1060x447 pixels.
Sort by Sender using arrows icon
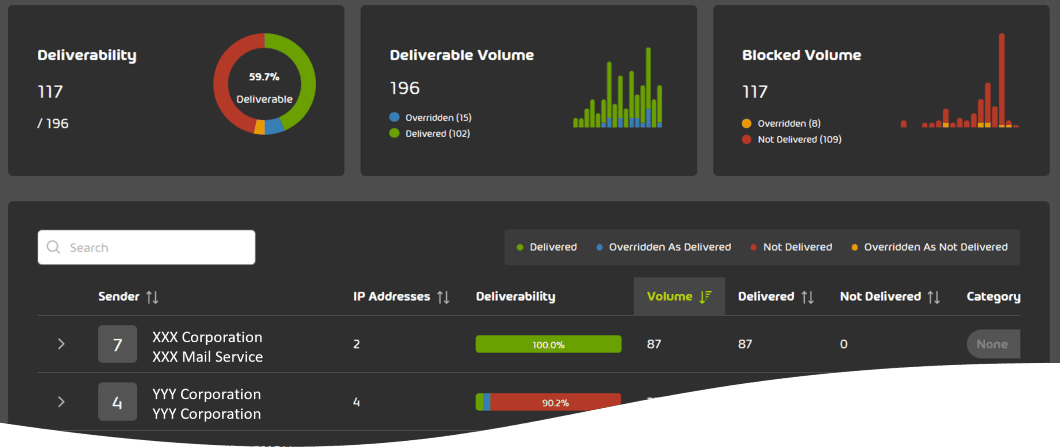coord(152,297)
